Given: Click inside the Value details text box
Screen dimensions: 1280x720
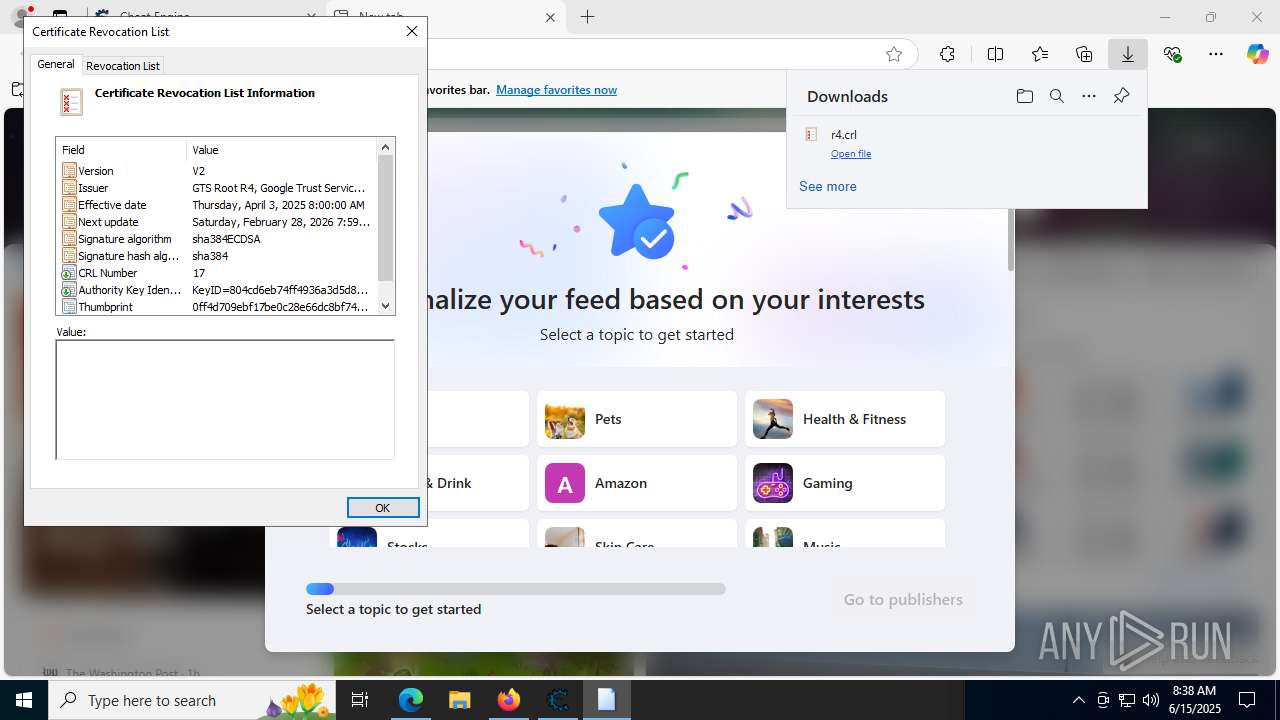Looking at the screenshot, I should pyautogui.click(x=225, y=399).
